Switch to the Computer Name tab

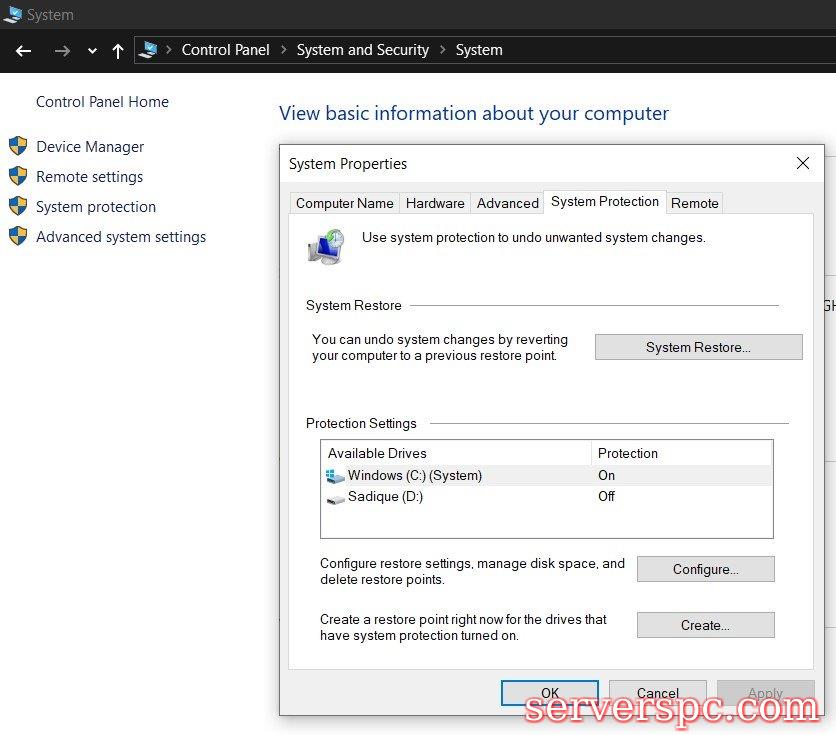tap(344, 203)
